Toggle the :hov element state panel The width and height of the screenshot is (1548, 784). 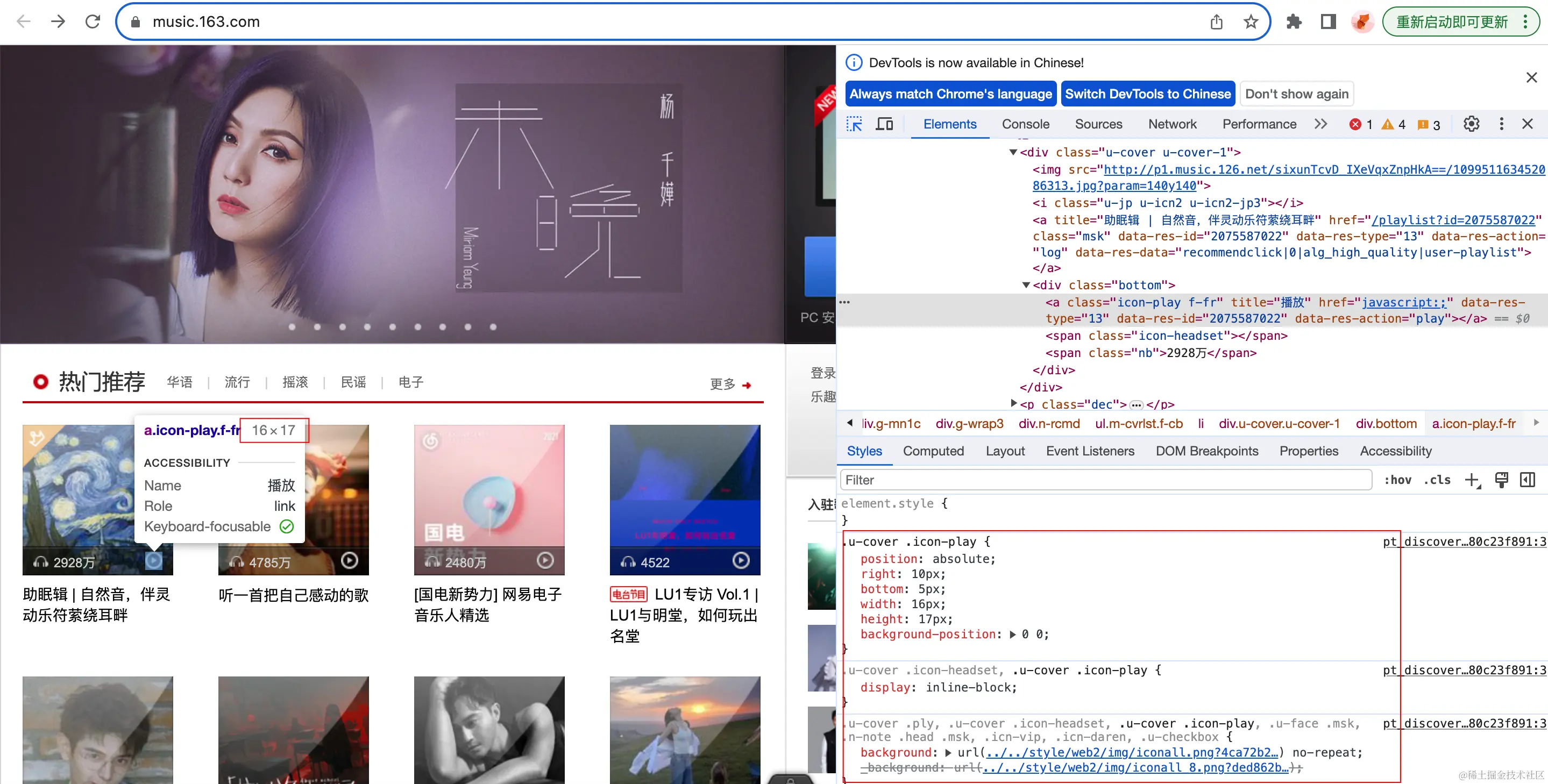point(1397,480)
